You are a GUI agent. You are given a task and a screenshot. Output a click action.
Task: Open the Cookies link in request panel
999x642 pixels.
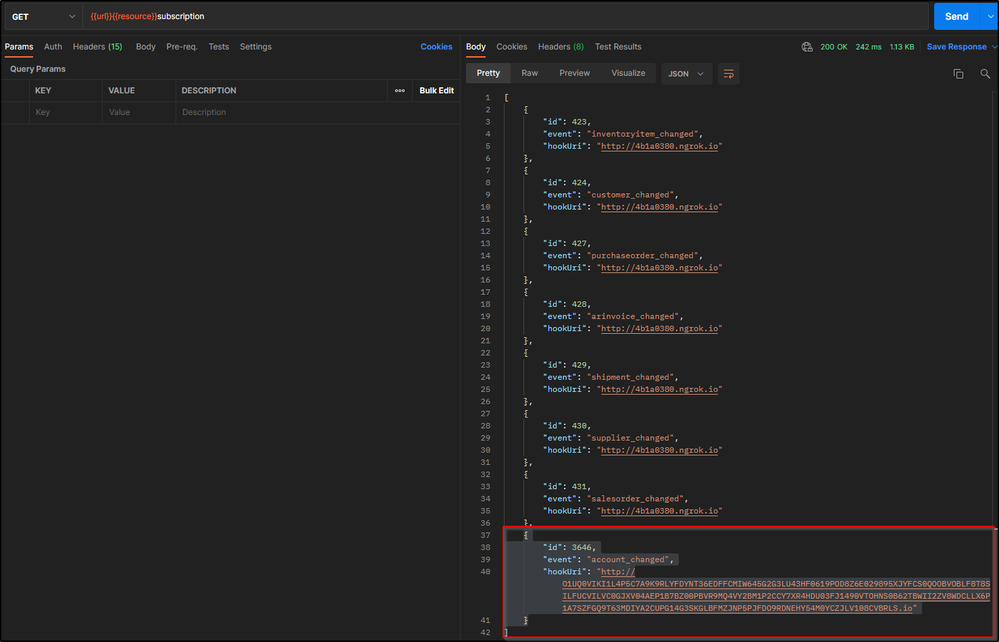[436, 47]
